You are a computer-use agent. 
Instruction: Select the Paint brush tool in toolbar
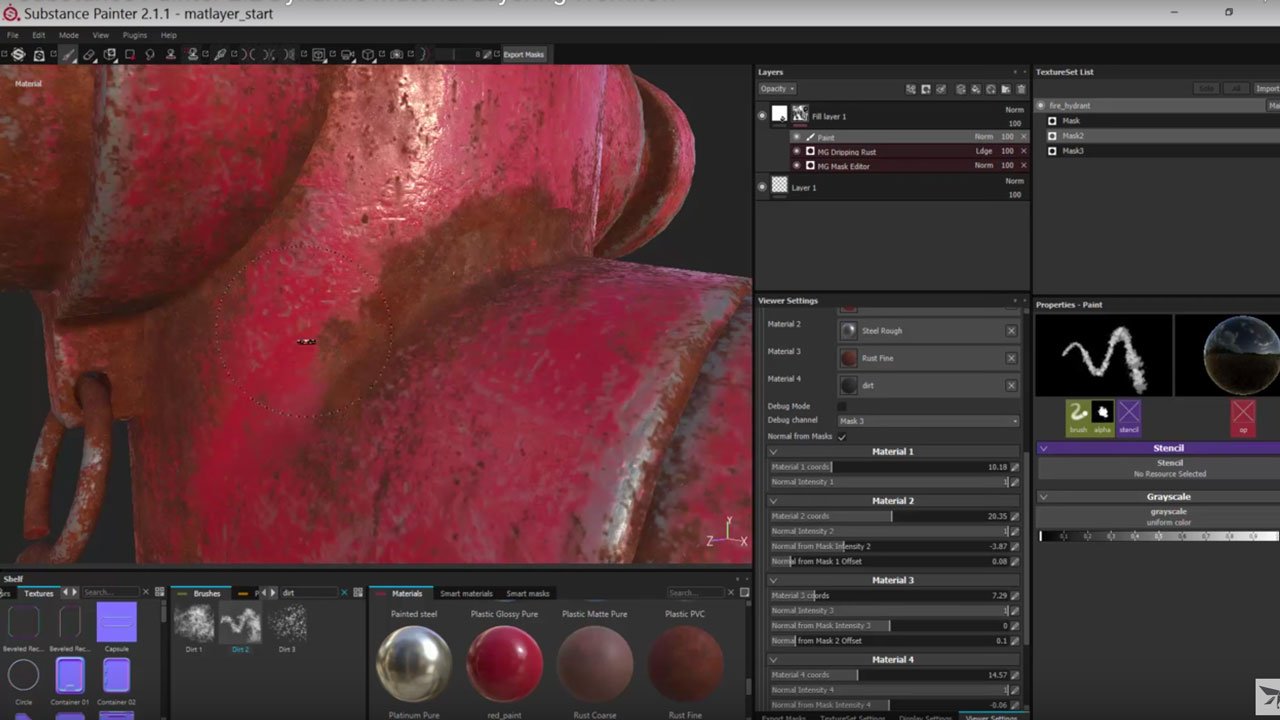(x=68, y=55)
